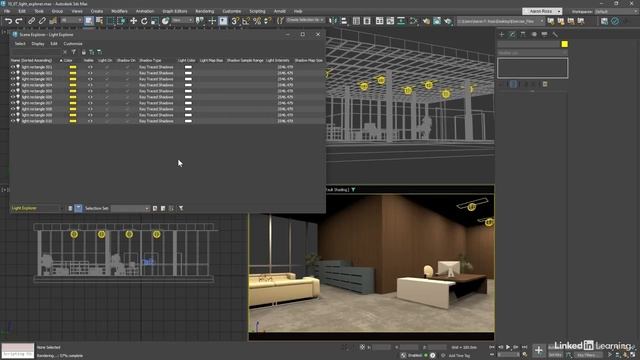Click the Light Explorer search input field

click(x=36, y=52)
